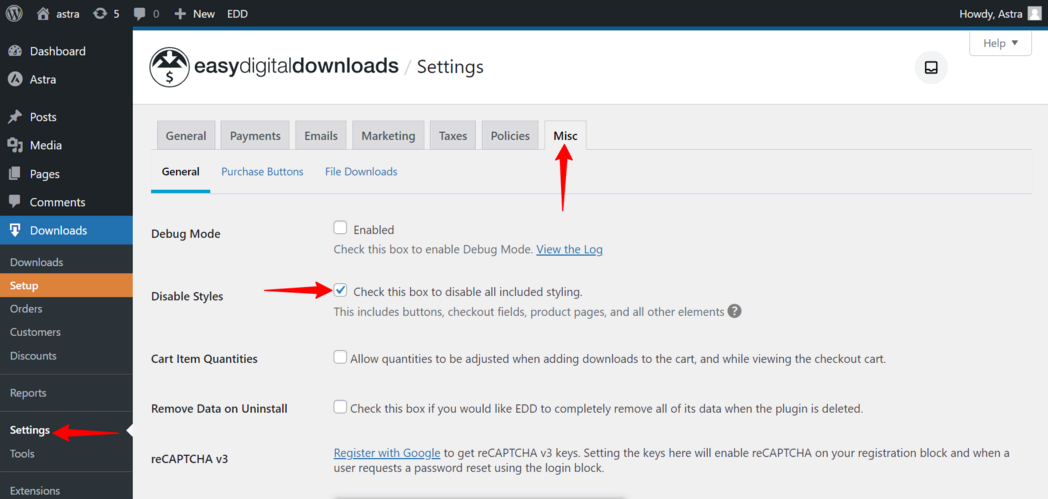Open the notifications inbox icon

click(x=931, y=68)
